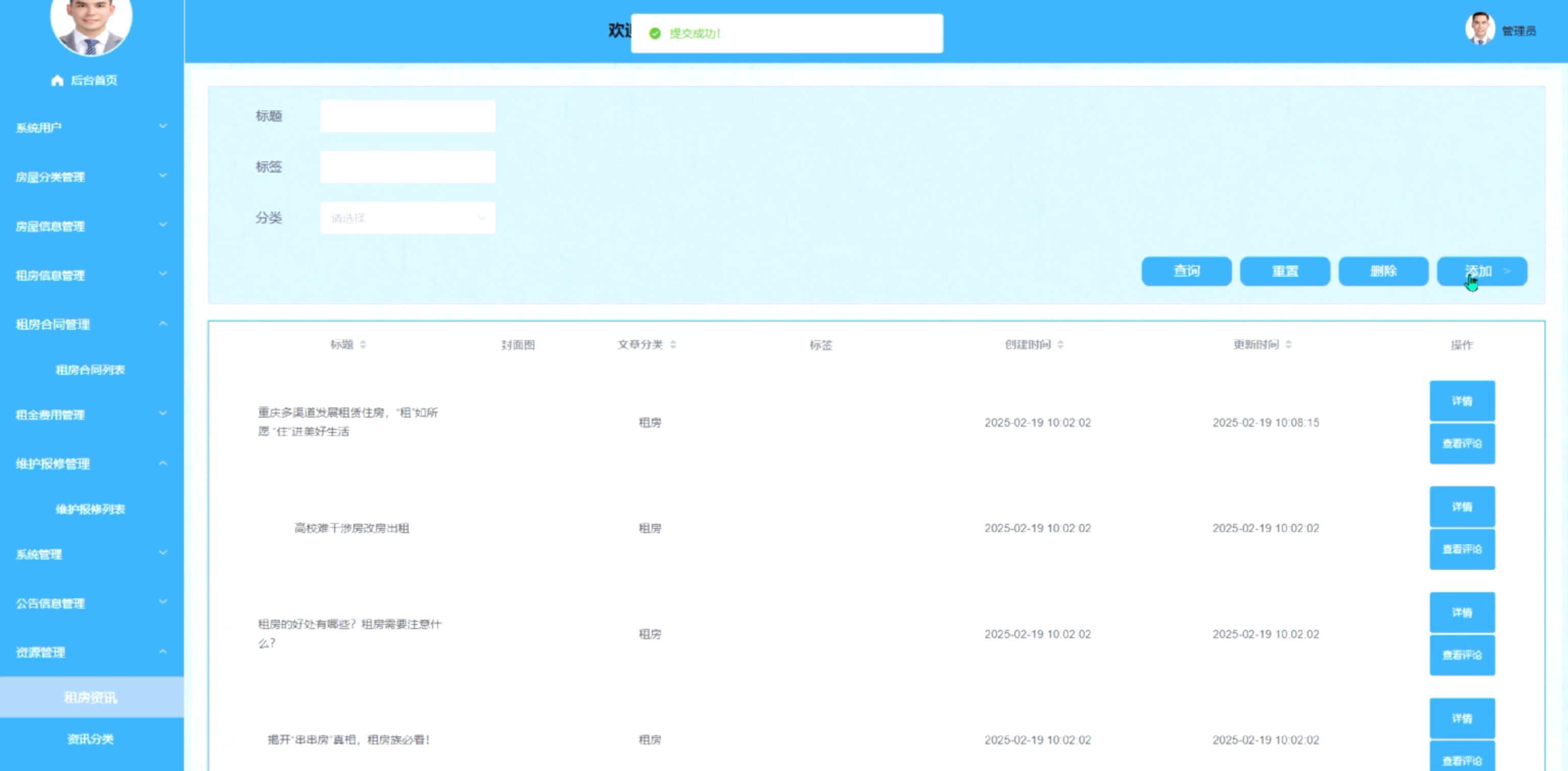The image size is (1568, 771).
Task: Click the profile photo atop the sidebar
Action: pyautogui.click(x=91, y=25)
